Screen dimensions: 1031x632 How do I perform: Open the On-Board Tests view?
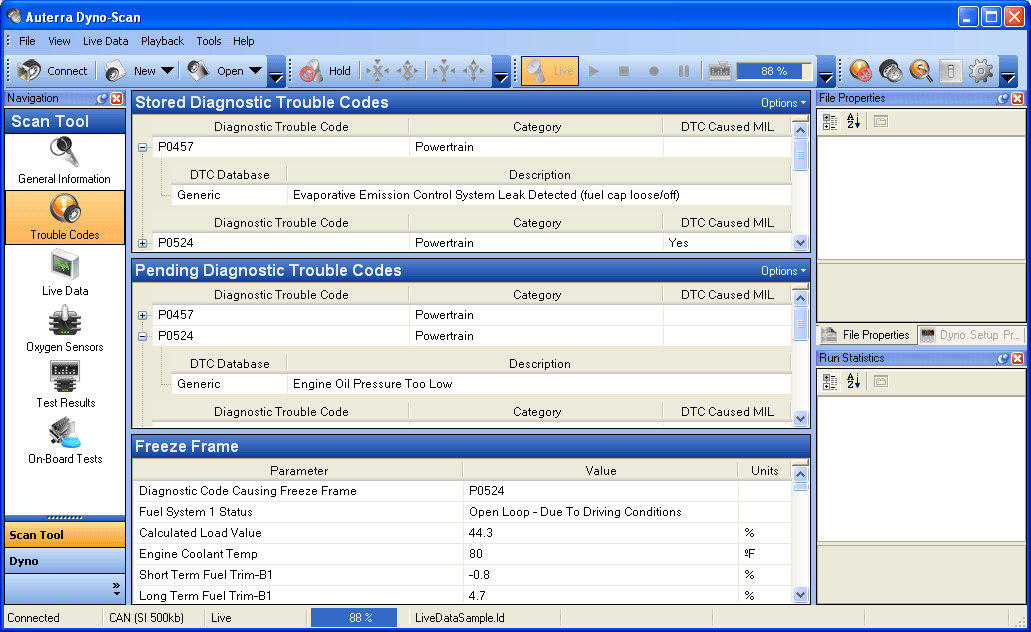[x=65, y=442]
